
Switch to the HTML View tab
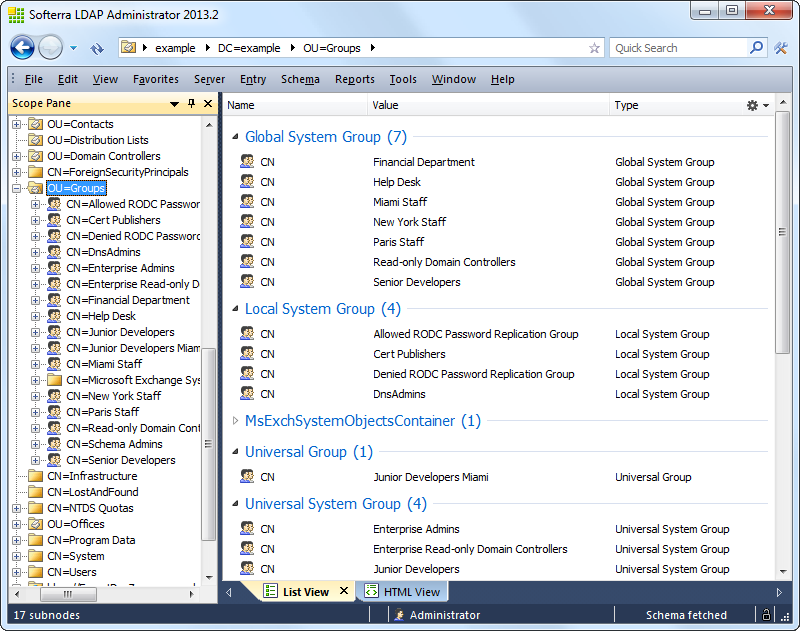pyautogui.click(x=403, y=592)
